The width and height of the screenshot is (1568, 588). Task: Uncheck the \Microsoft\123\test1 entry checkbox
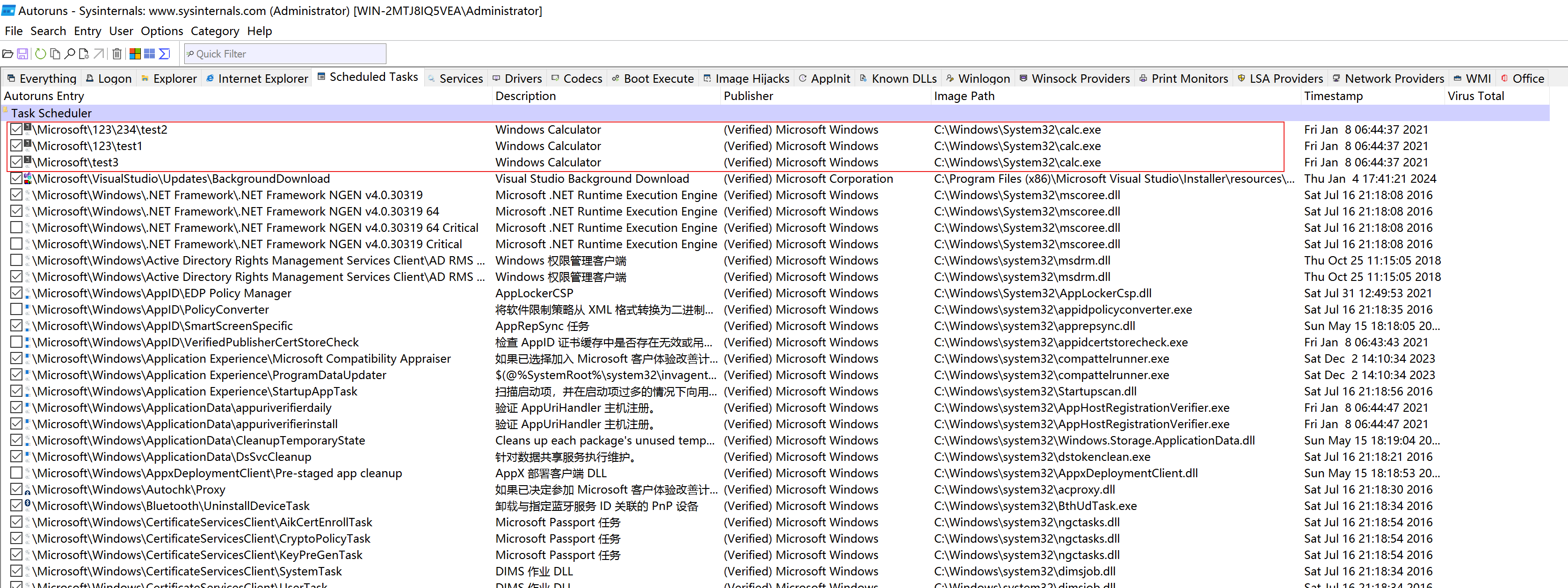pos(16,145)
